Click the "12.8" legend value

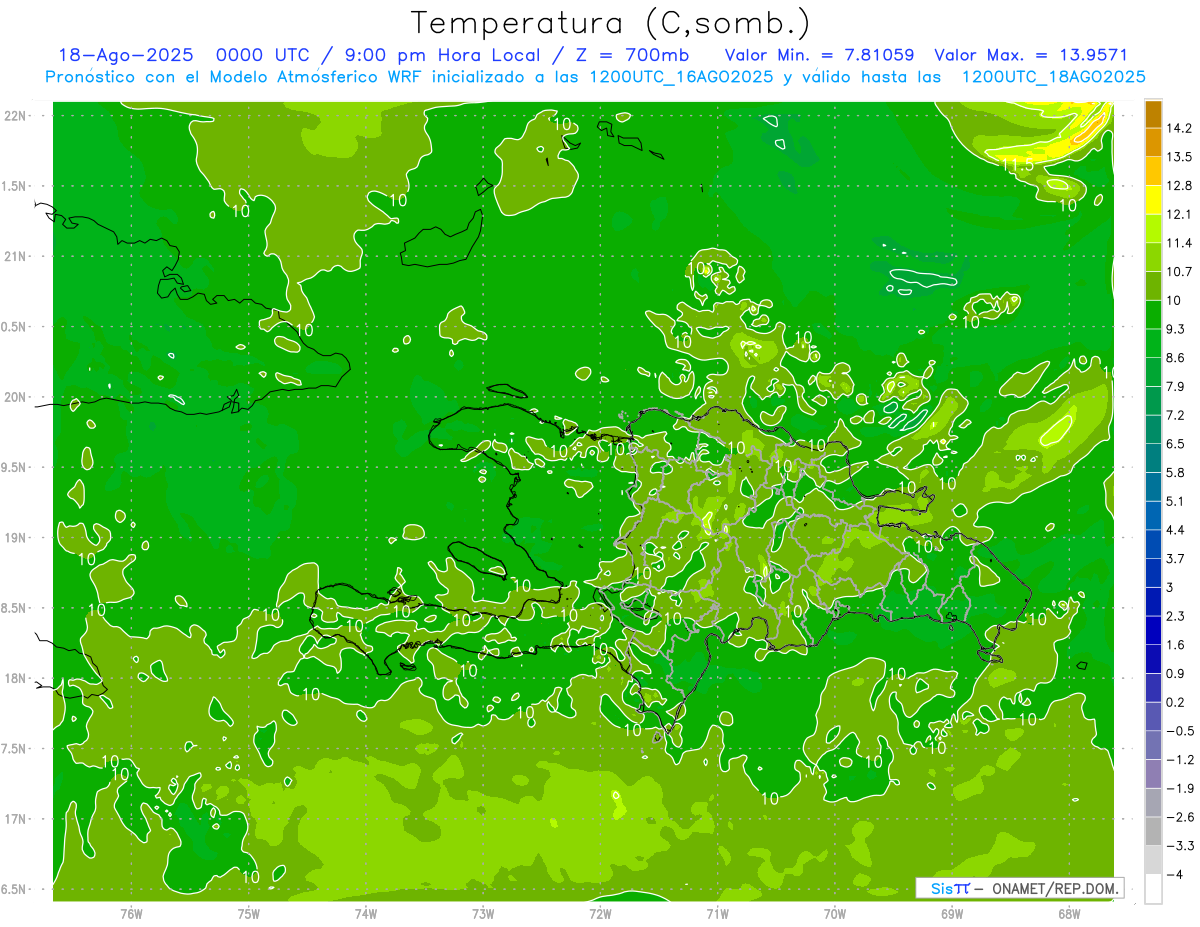[x=1179, y=186]
